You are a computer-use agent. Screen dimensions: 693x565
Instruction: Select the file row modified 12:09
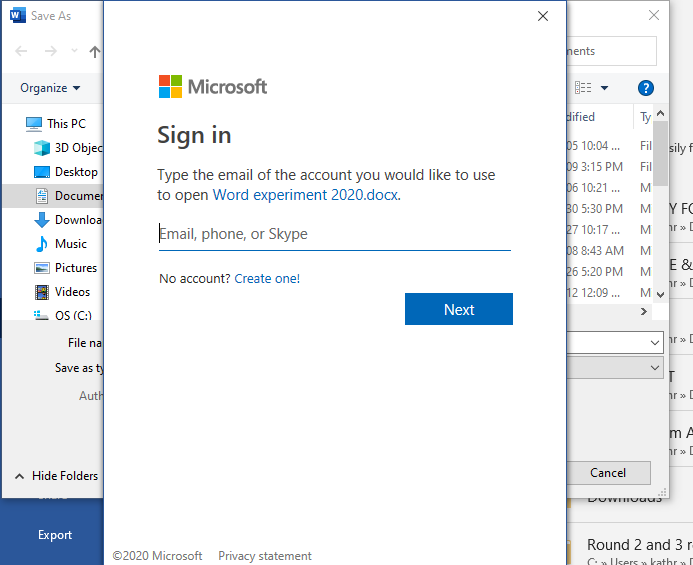point(609,293)
